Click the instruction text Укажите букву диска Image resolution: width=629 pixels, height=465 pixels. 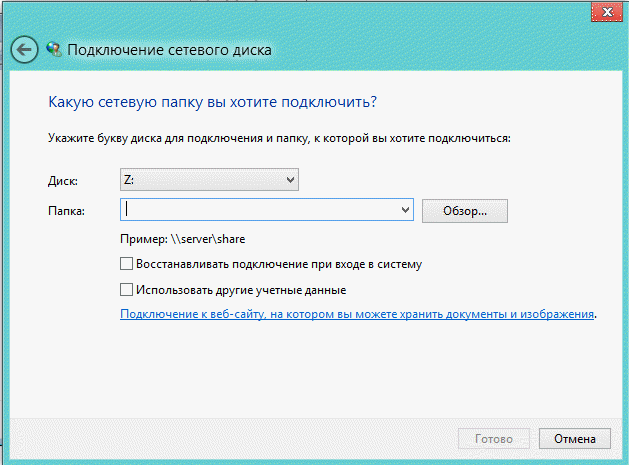pyautogui.click(x=279, y=138)
